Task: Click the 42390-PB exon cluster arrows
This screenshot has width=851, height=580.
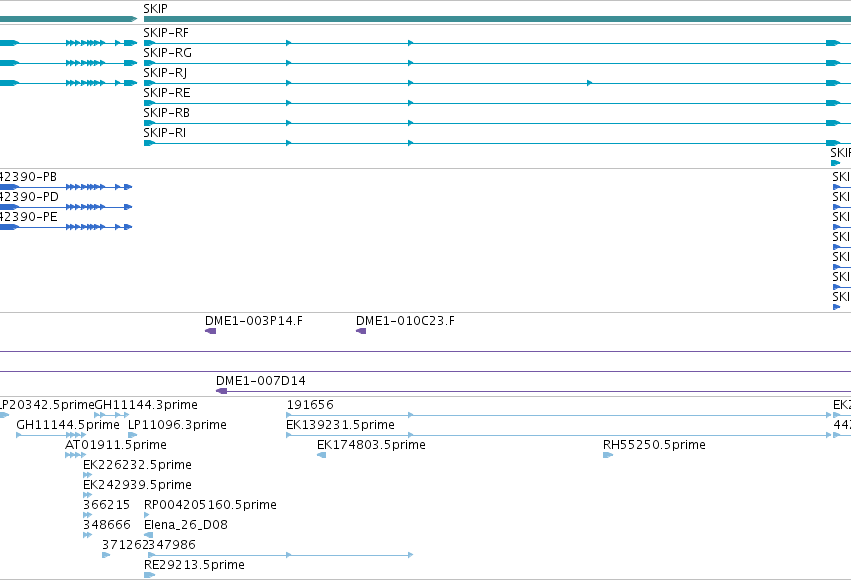Action: pyautogui.click(x=85, y=187)
